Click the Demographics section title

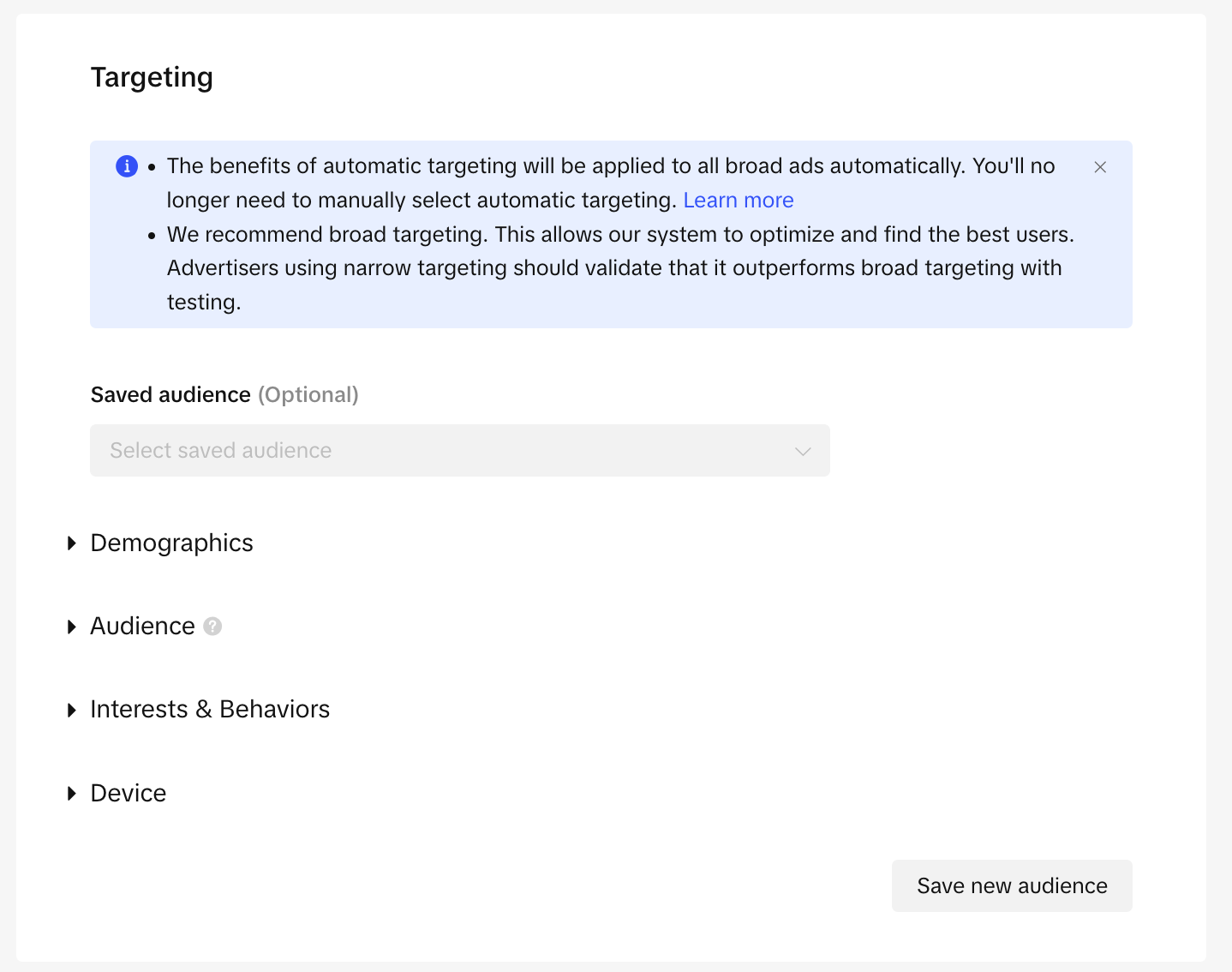click(x=171, y=543)
